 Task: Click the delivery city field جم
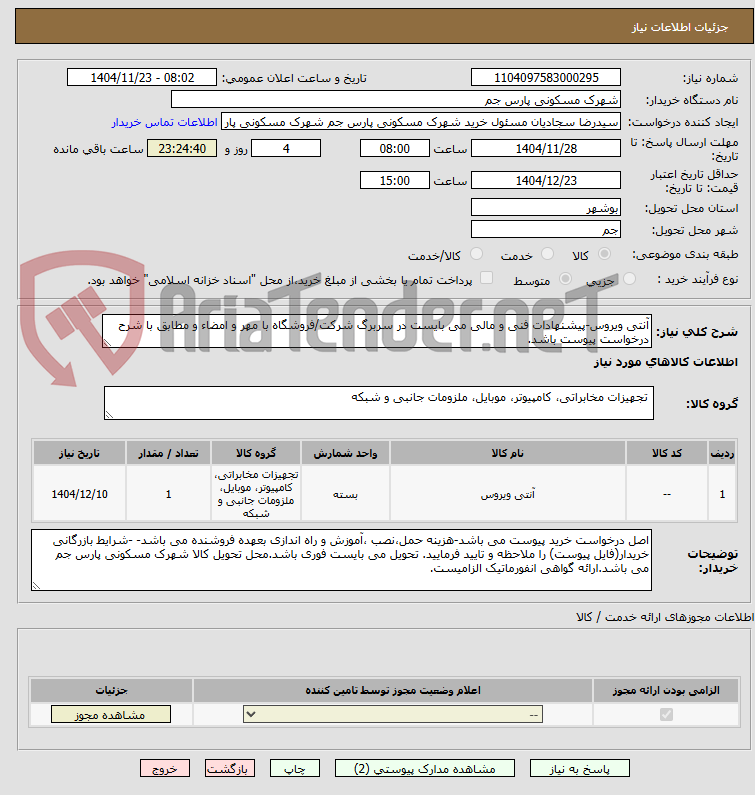click(546, 229)
